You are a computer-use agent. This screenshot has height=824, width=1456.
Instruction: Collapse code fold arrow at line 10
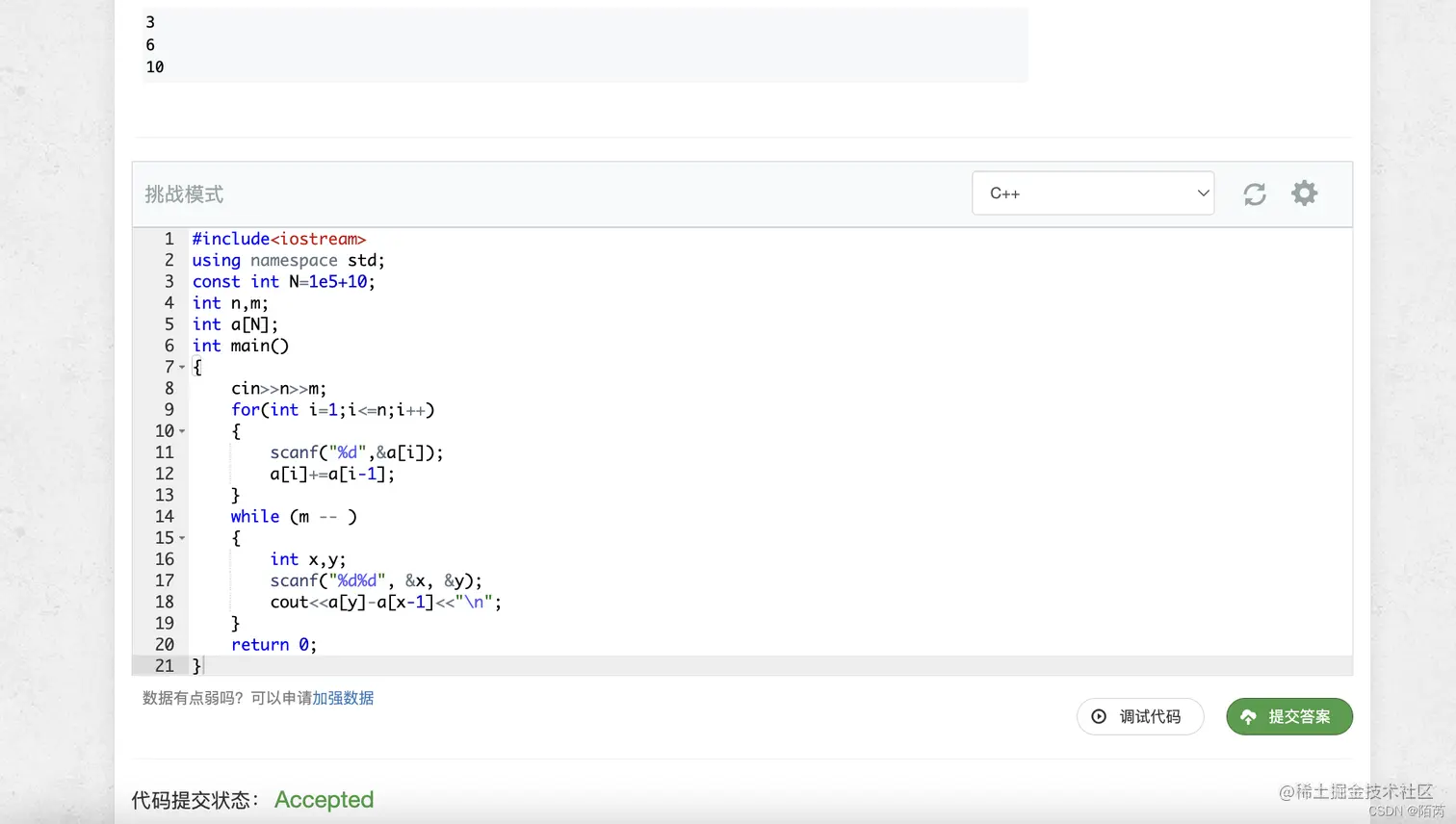tap(182, 431)
